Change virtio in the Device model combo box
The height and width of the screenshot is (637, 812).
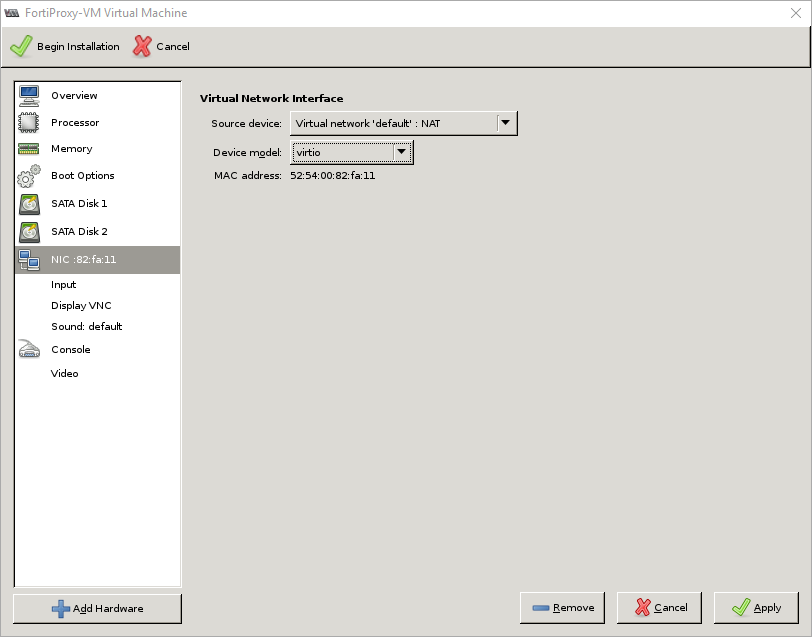click(x=350, y=151)
